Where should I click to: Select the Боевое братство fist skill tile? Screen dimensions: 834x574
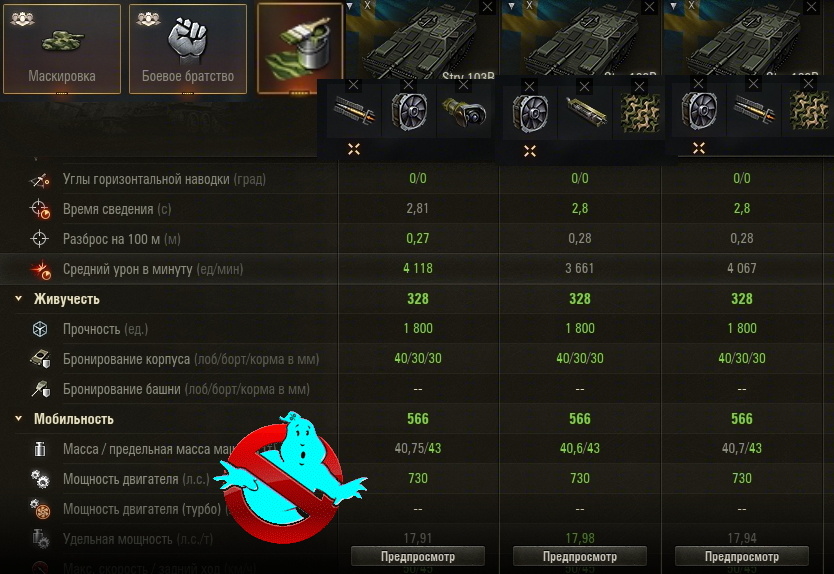(188, 49)
